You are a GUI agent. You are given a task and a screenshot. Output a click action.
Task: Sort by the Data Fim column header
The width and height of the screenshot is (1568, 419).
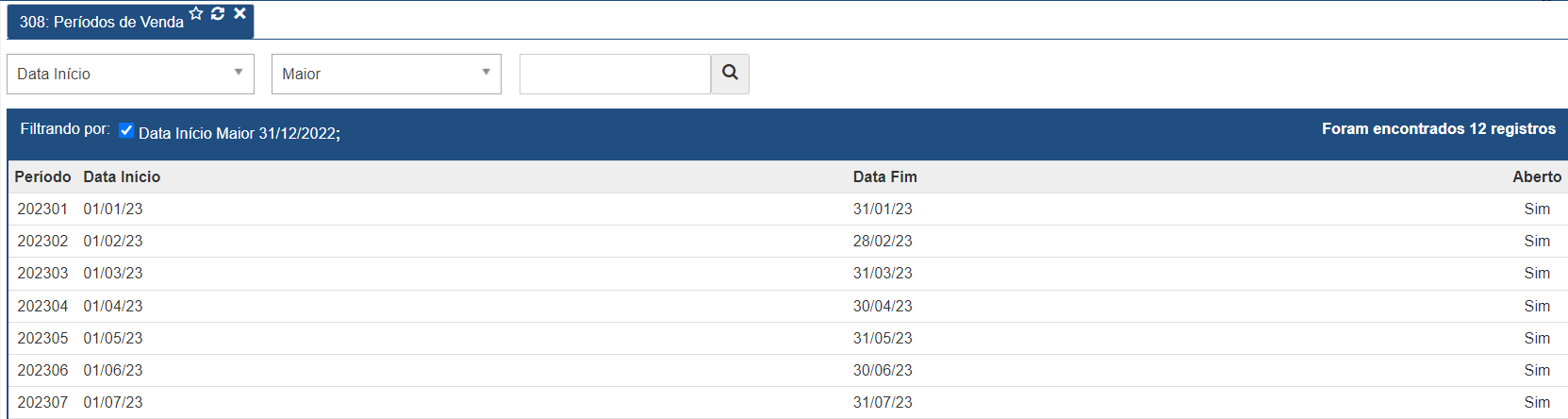point(885,176)
